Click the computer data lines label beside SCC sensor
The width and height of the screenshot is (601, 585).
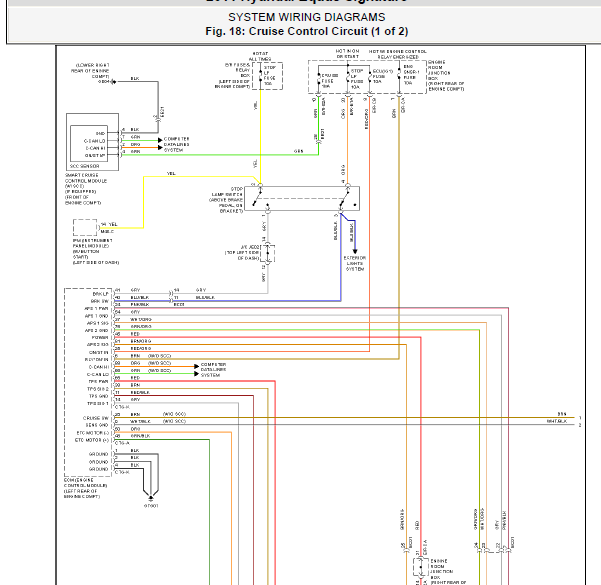(x=177, y=145)
